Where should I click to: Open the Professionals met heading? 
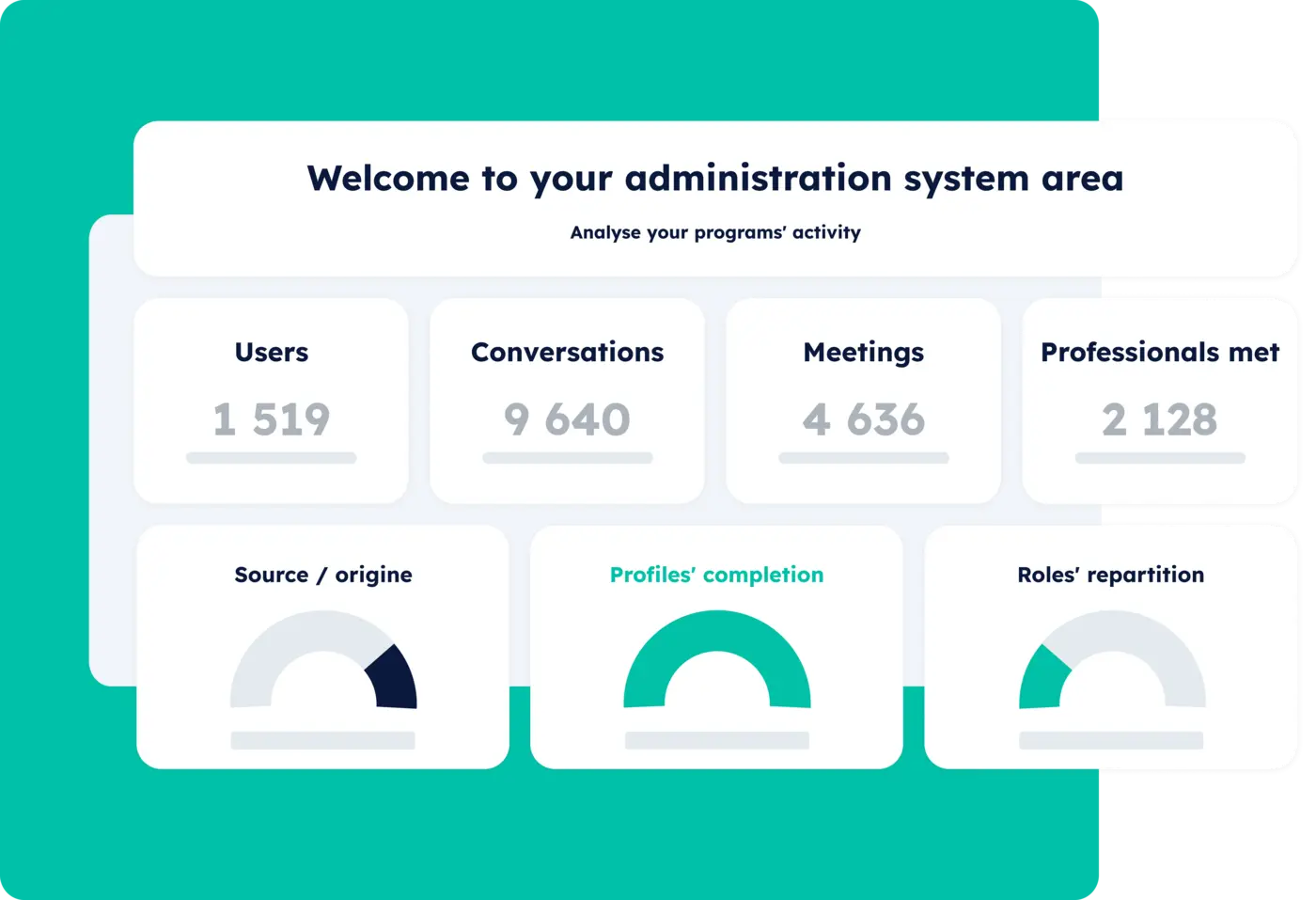click(x=1159, y=352)
